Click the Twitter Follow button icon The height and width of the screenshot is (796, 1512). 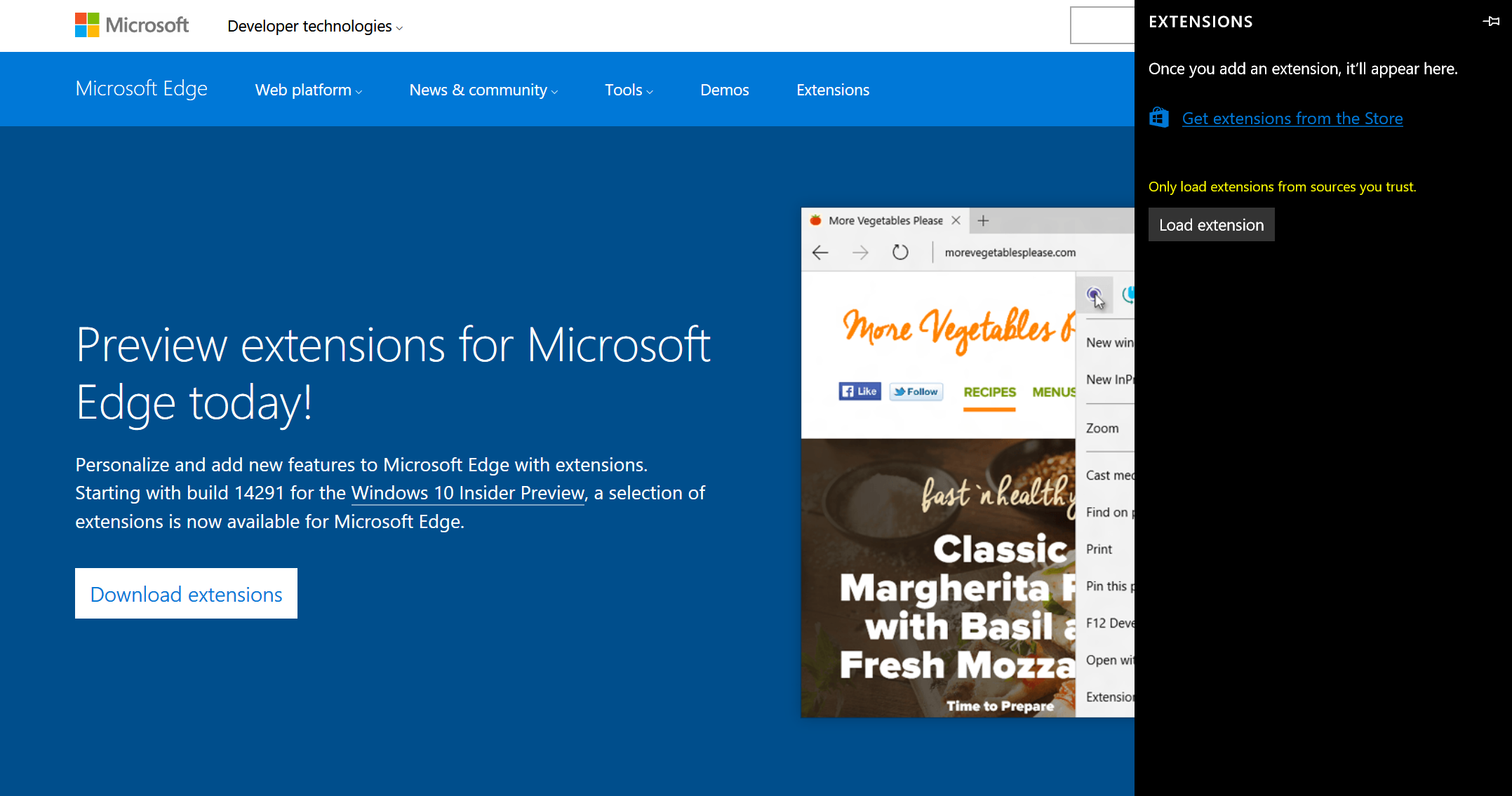(x=917, y=390)
